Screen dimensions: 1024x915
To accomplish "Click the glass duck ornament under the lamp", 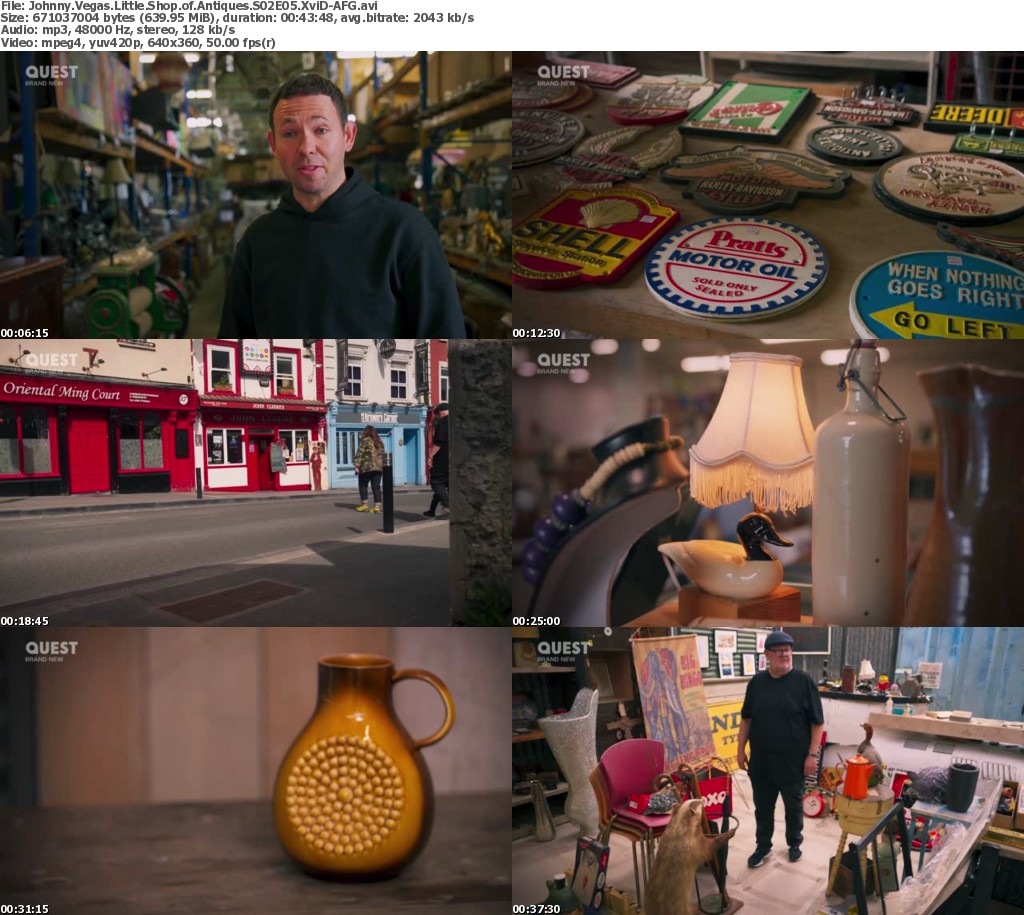I will (725, 556).
